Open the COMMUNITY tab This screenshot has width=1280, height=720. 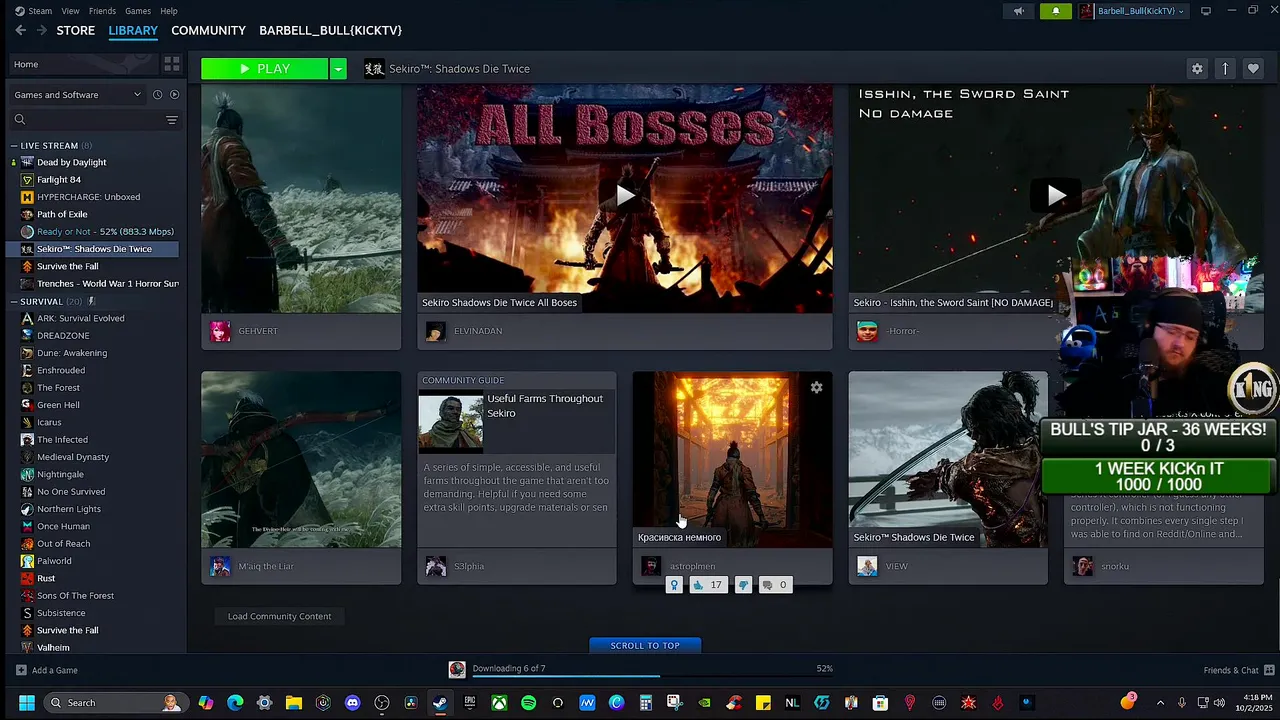[x=208, y=31]
